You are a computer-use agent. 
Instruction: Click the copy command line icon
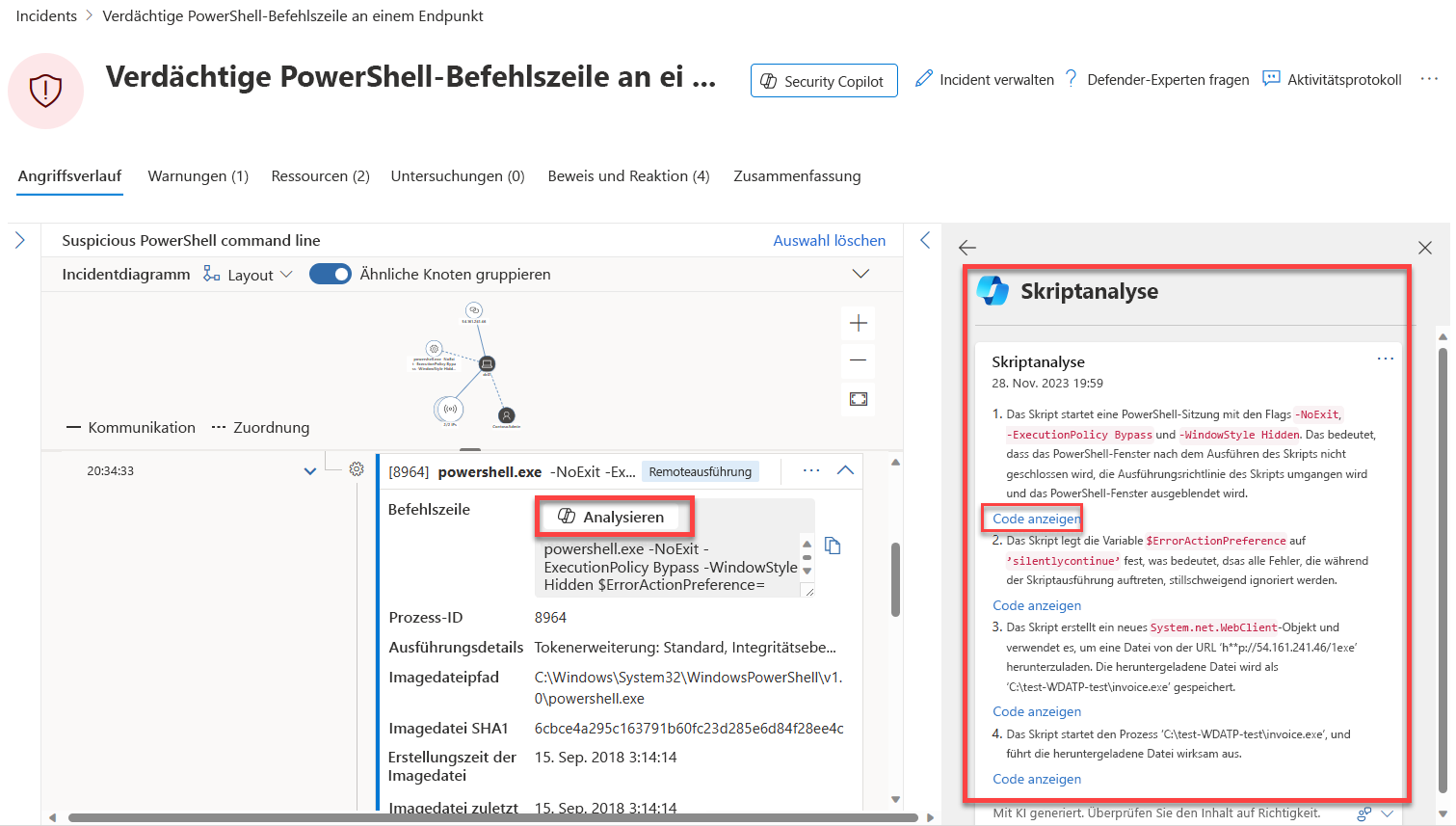coord(834,546)
